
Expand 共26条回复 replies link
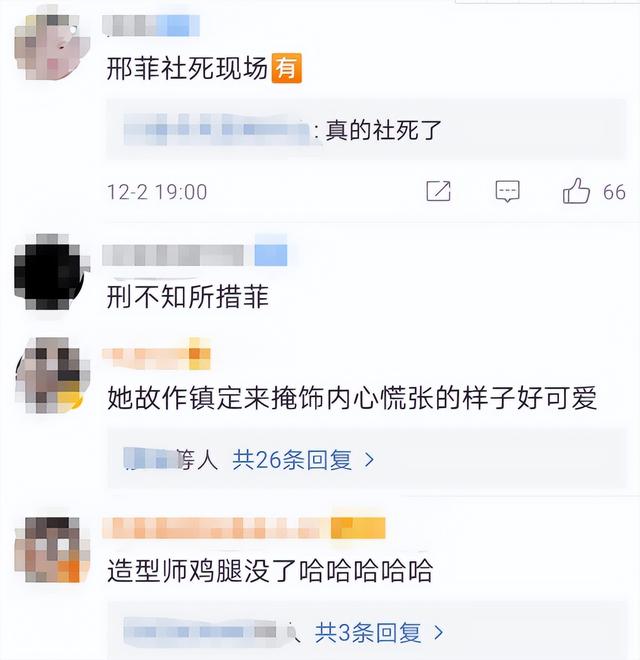pos(292,460)
